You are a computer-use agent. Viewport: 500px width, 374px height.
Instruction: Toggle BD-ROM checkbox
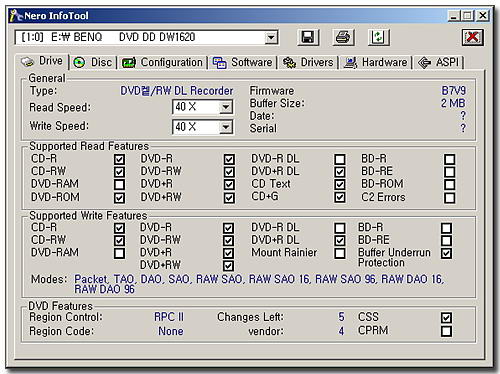(449, 185)
